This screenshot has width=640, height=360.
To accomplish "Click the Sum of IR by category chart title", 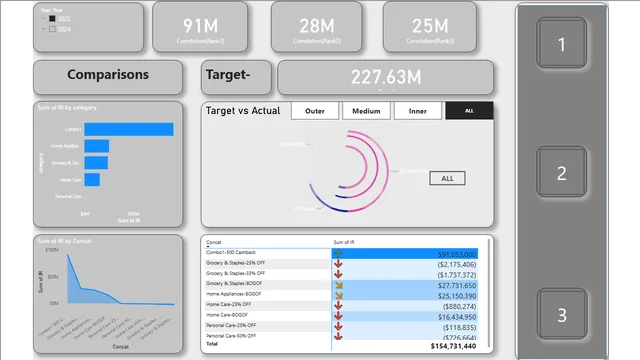I will (x=67, y=108).
